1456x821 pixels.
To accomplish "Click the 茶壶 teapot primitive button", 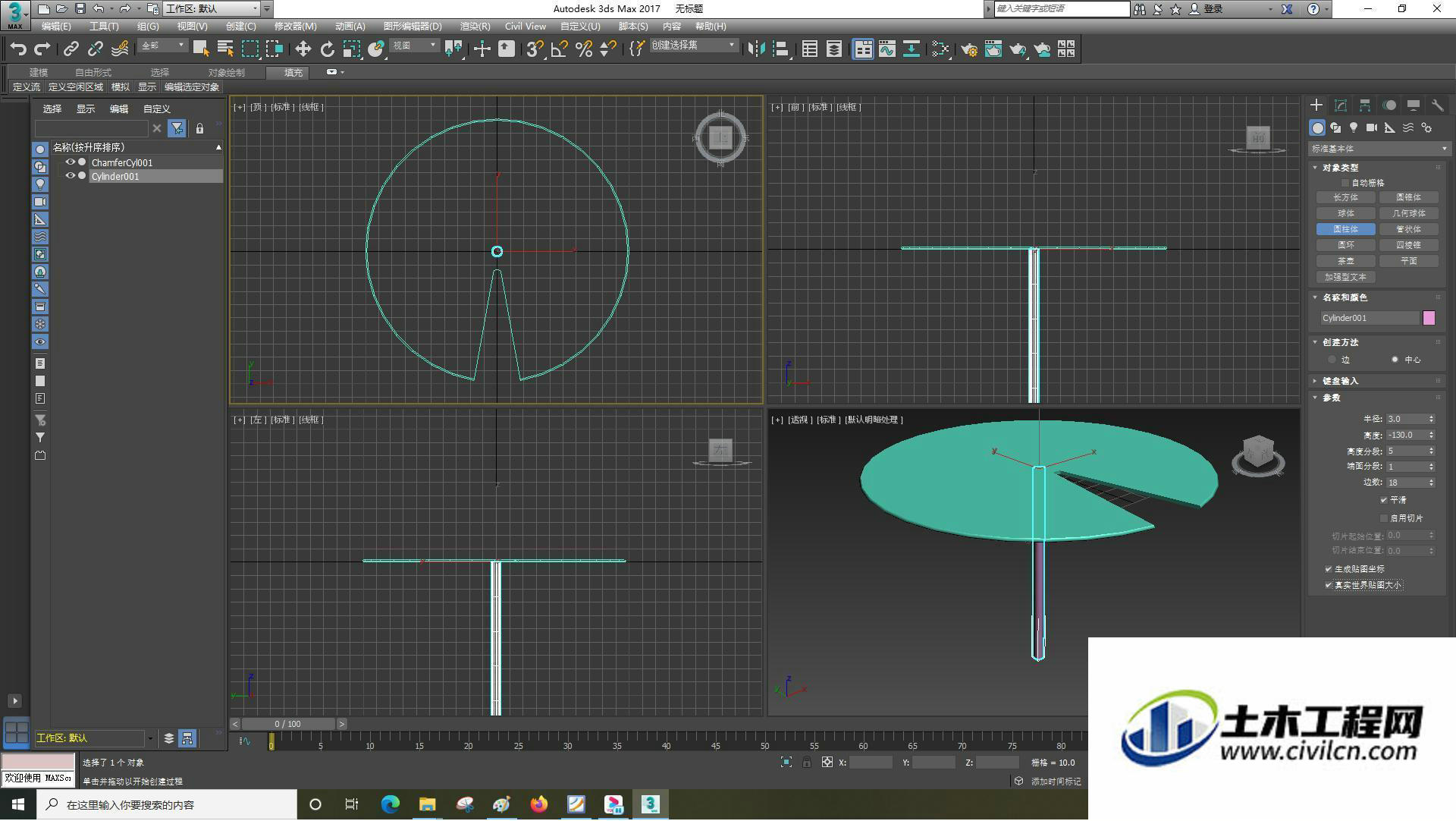I will point(1345,261).
